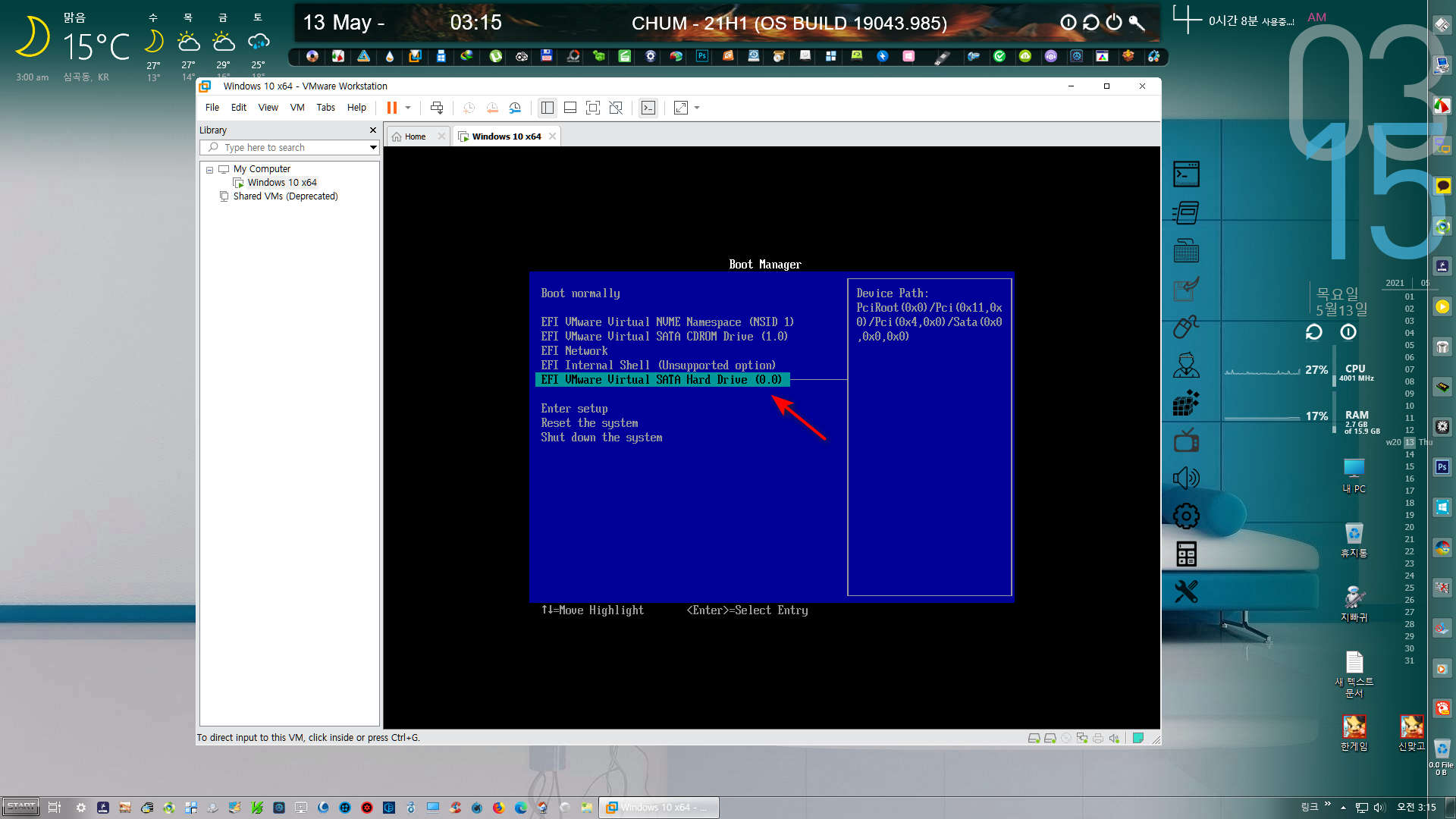Screen dimensions: 1456x819
Task: Toggle Unity mode icon in the toolbar
Action: [616, 108]
